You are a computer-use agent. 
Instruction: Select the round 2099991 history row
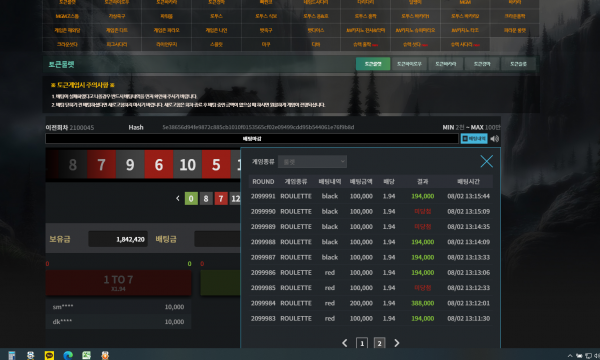coord(370,196)
